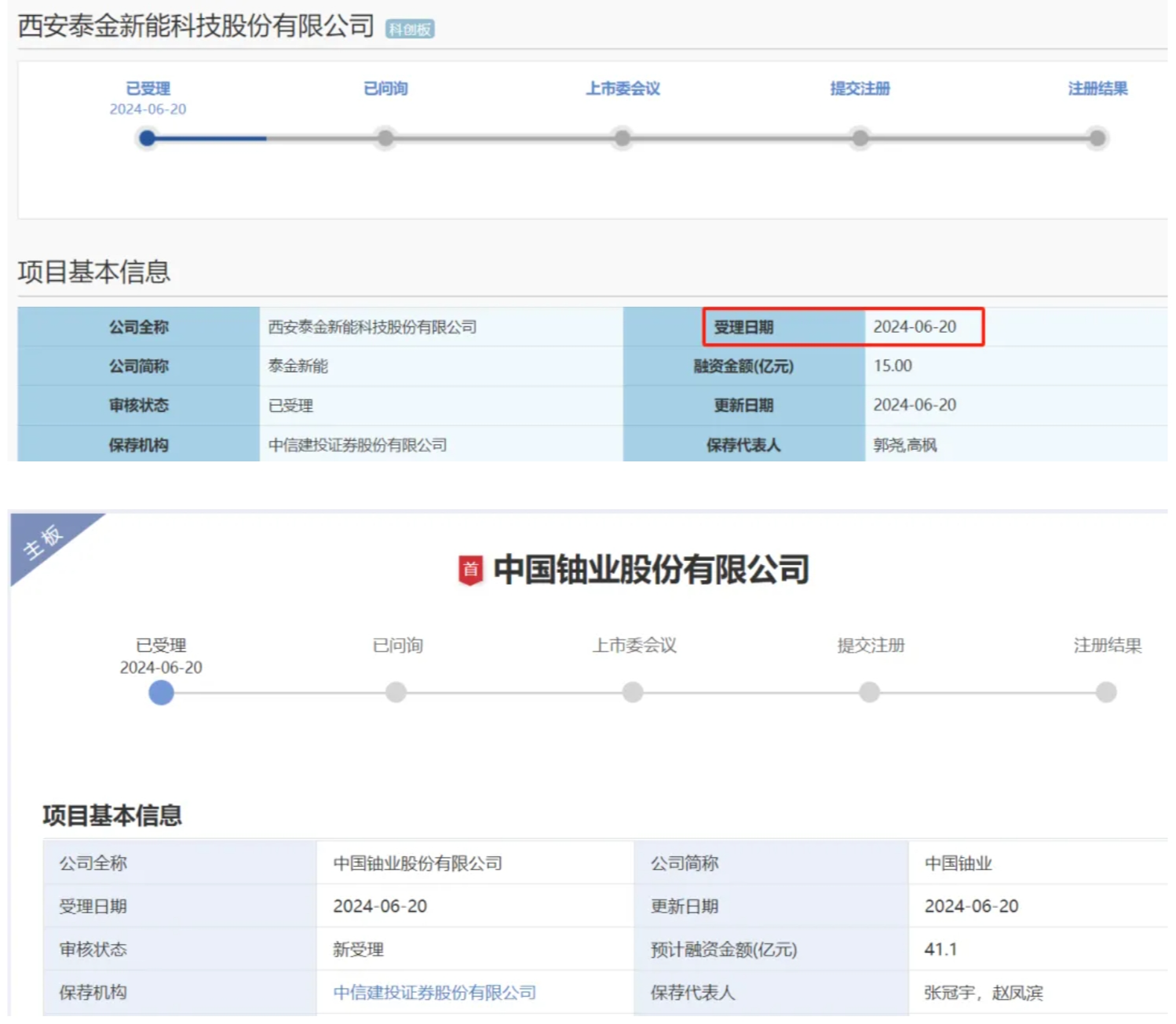
Task: Click the 融资金额(亿元) header cell
Action: [x=743, y=366]
